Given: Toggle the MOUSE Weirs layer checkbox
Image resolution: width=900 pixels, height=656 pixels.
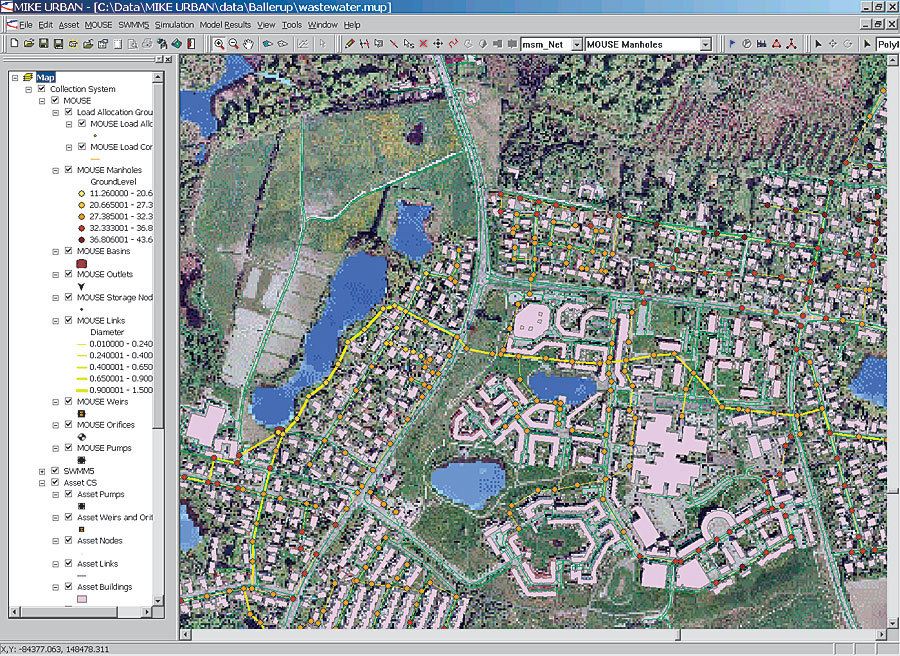Looking at the screenshot, I should 69,401.
